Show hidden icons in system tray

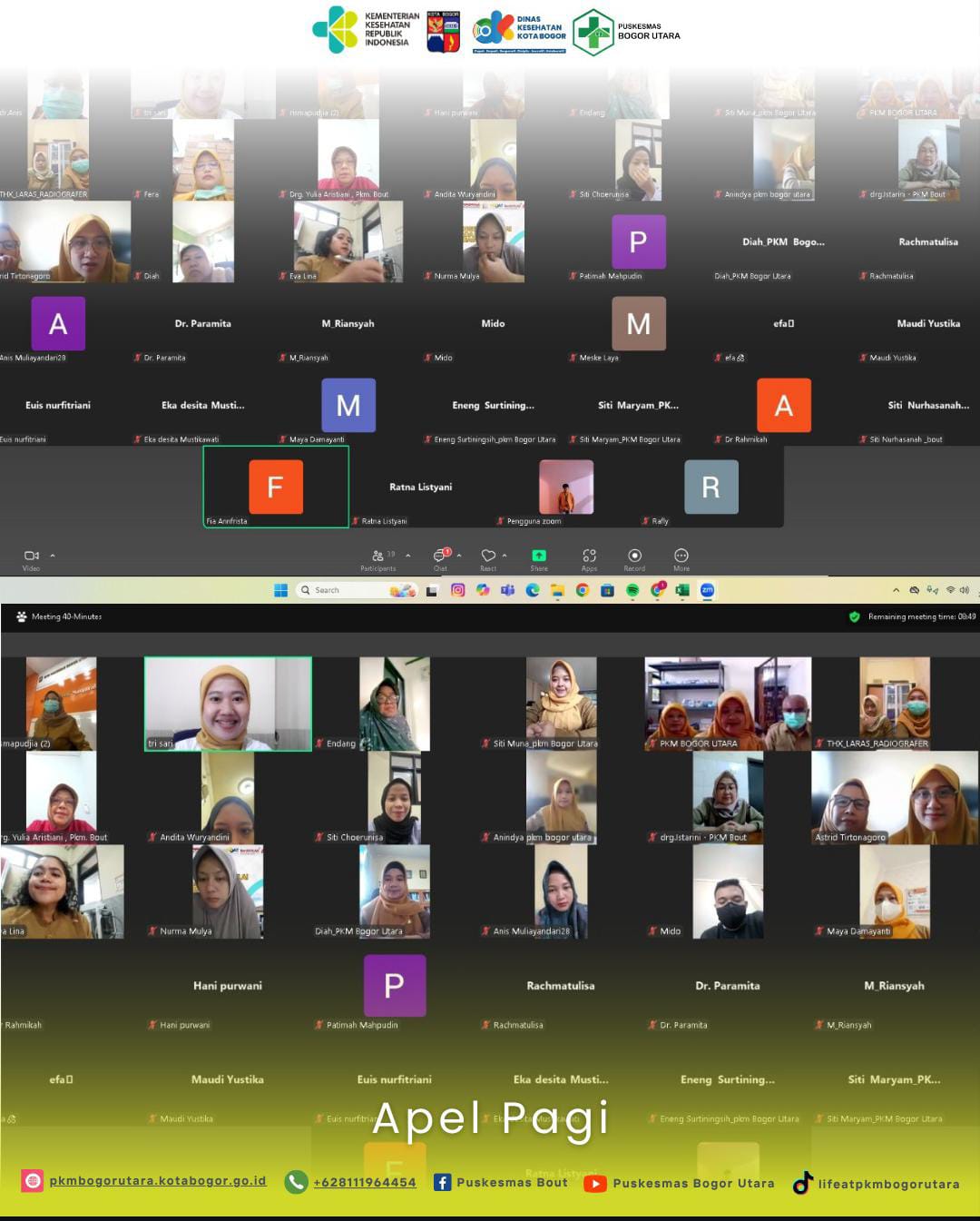(896, 590)
